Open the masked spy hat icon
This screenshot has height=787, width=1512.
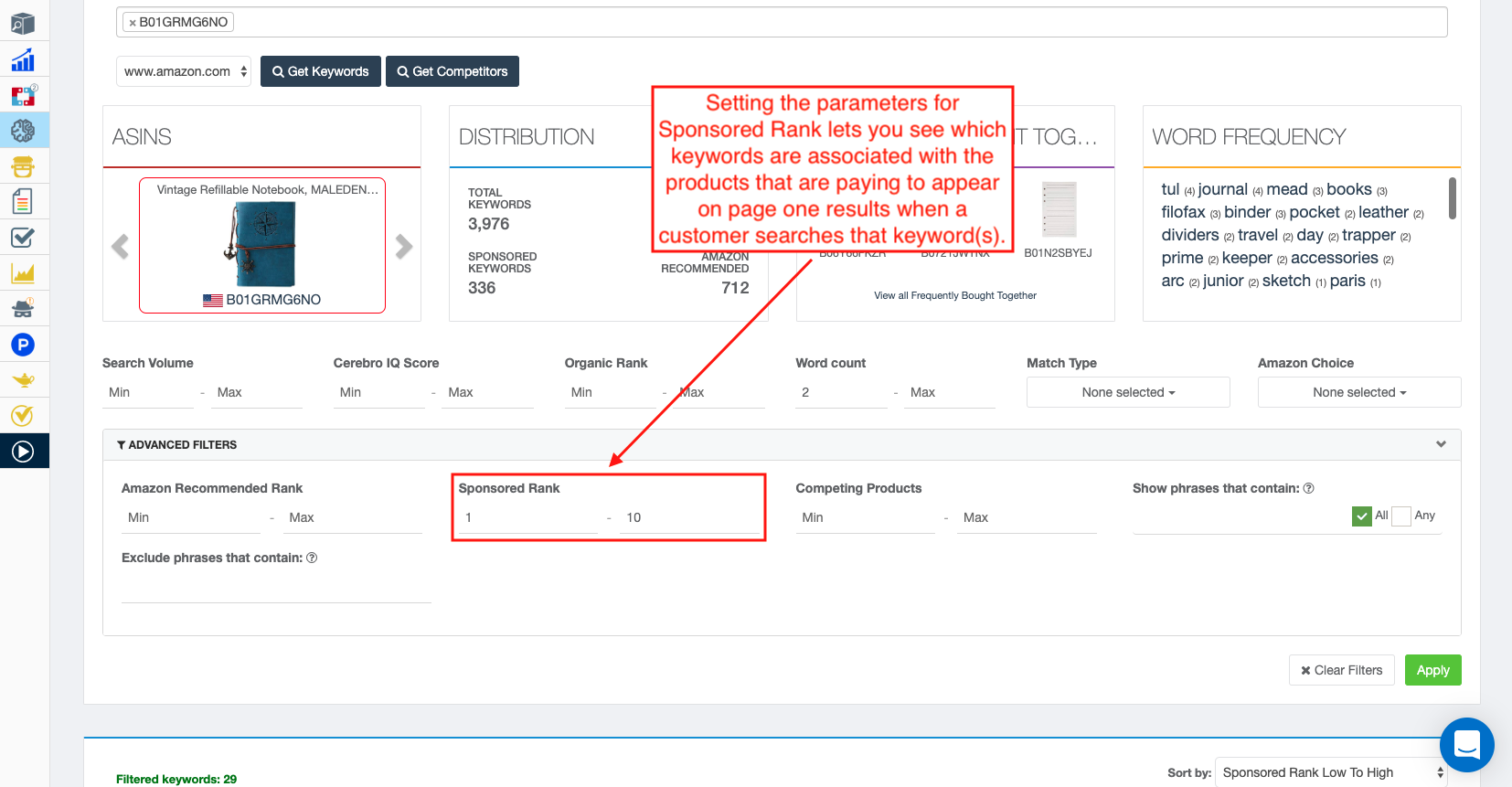tap(23, 309)
